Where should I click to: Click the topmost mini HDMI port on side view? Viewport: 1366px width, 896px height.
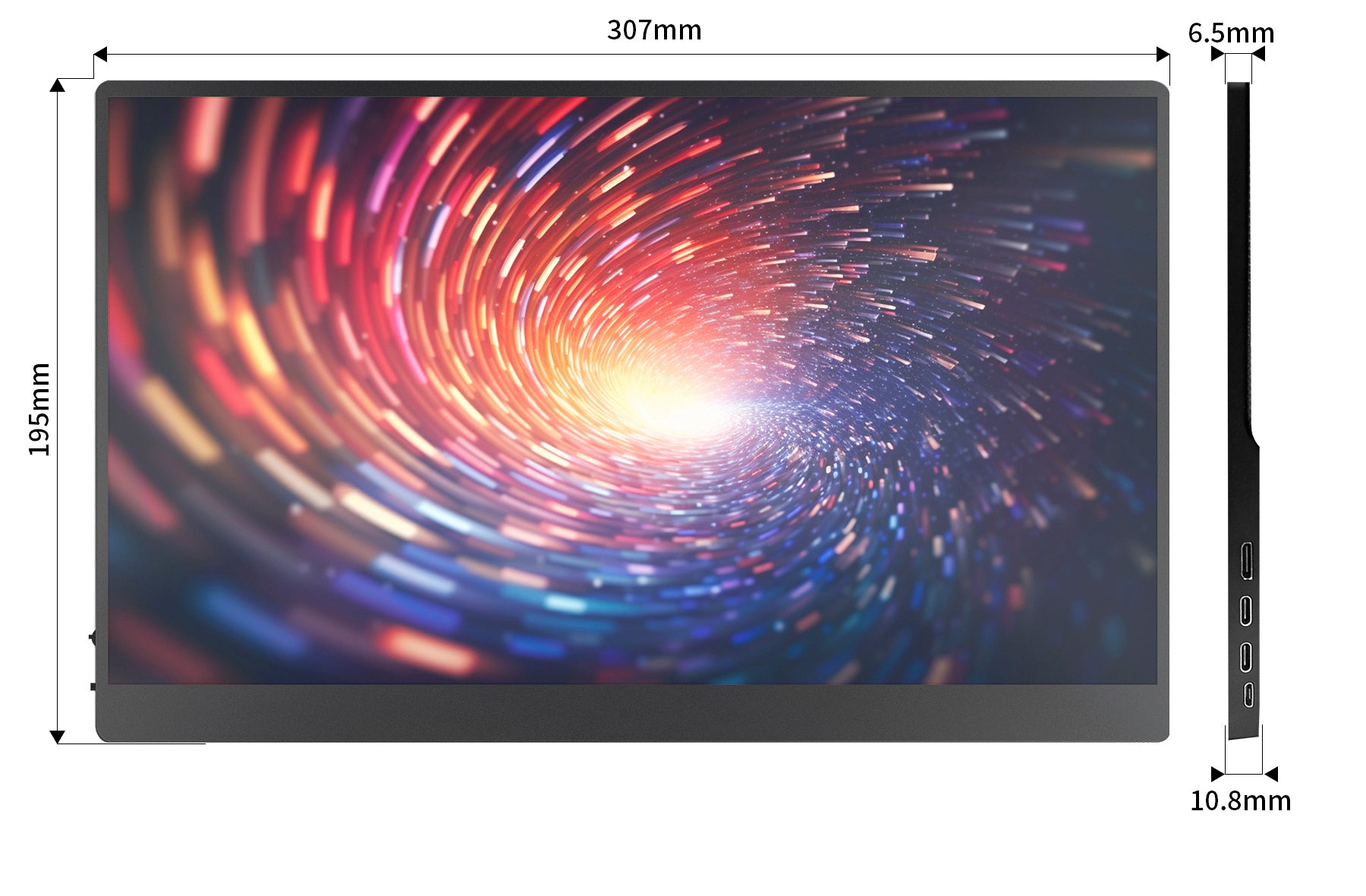coord(1246,560)
